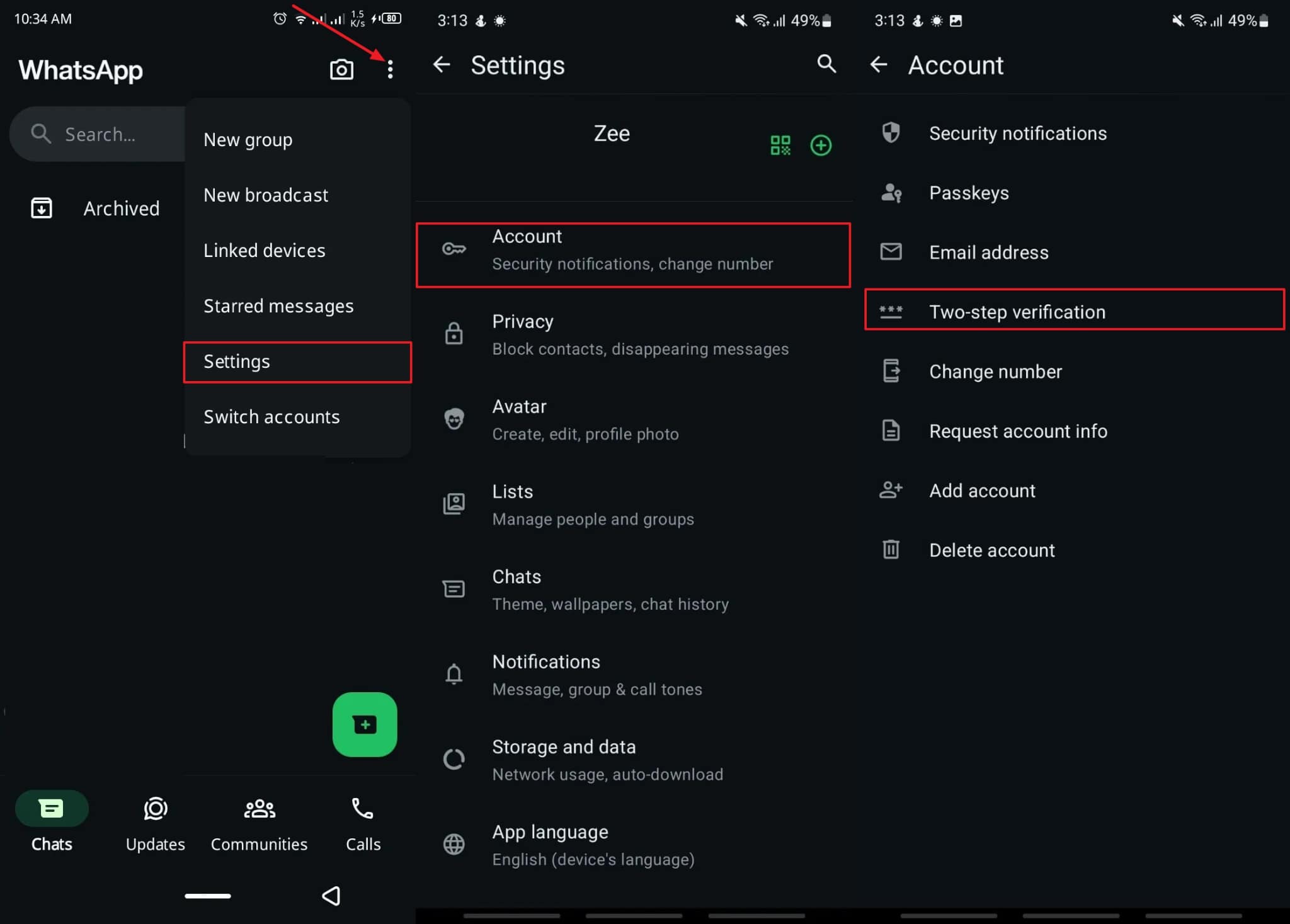Image resolution: width=1290 pixels, height=924 pixels.
Task: Open Notifications settings label
Action: tap(545, 661)
